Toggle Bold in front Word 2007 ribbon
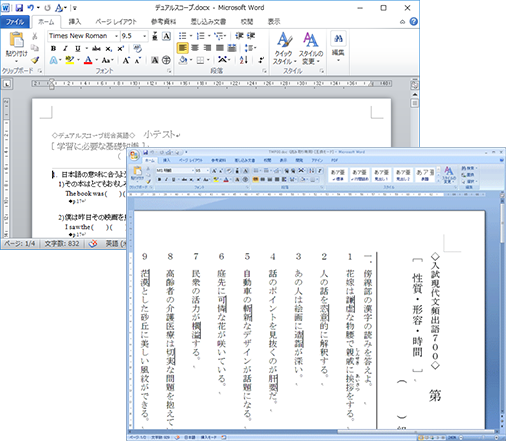 tap(159, 180)
